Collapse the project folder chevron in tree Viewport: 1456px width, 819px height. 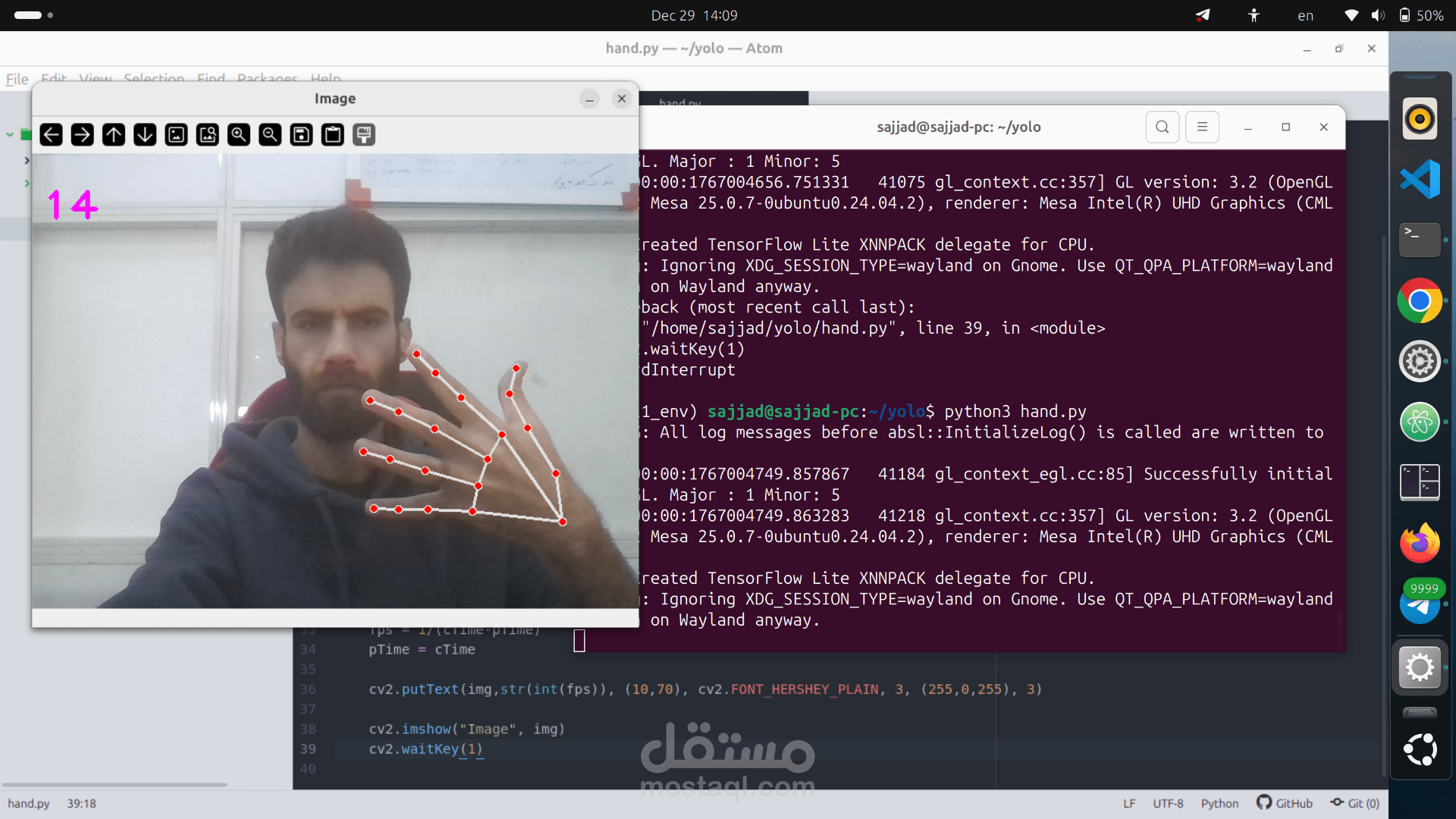(x=10, y=135)
